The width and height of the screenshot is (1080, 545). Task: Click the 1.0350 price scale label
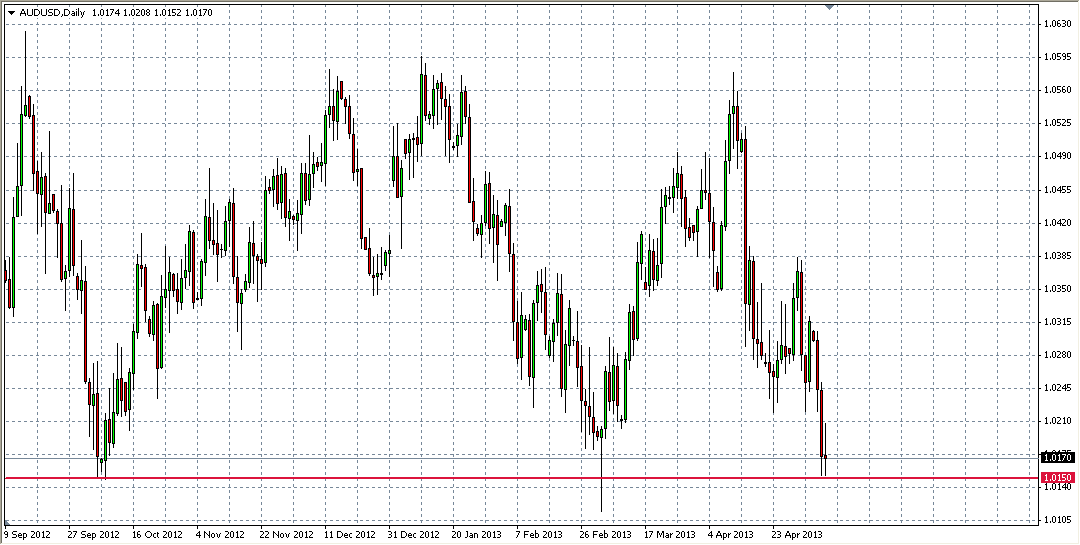click(x=1057, y=289)
